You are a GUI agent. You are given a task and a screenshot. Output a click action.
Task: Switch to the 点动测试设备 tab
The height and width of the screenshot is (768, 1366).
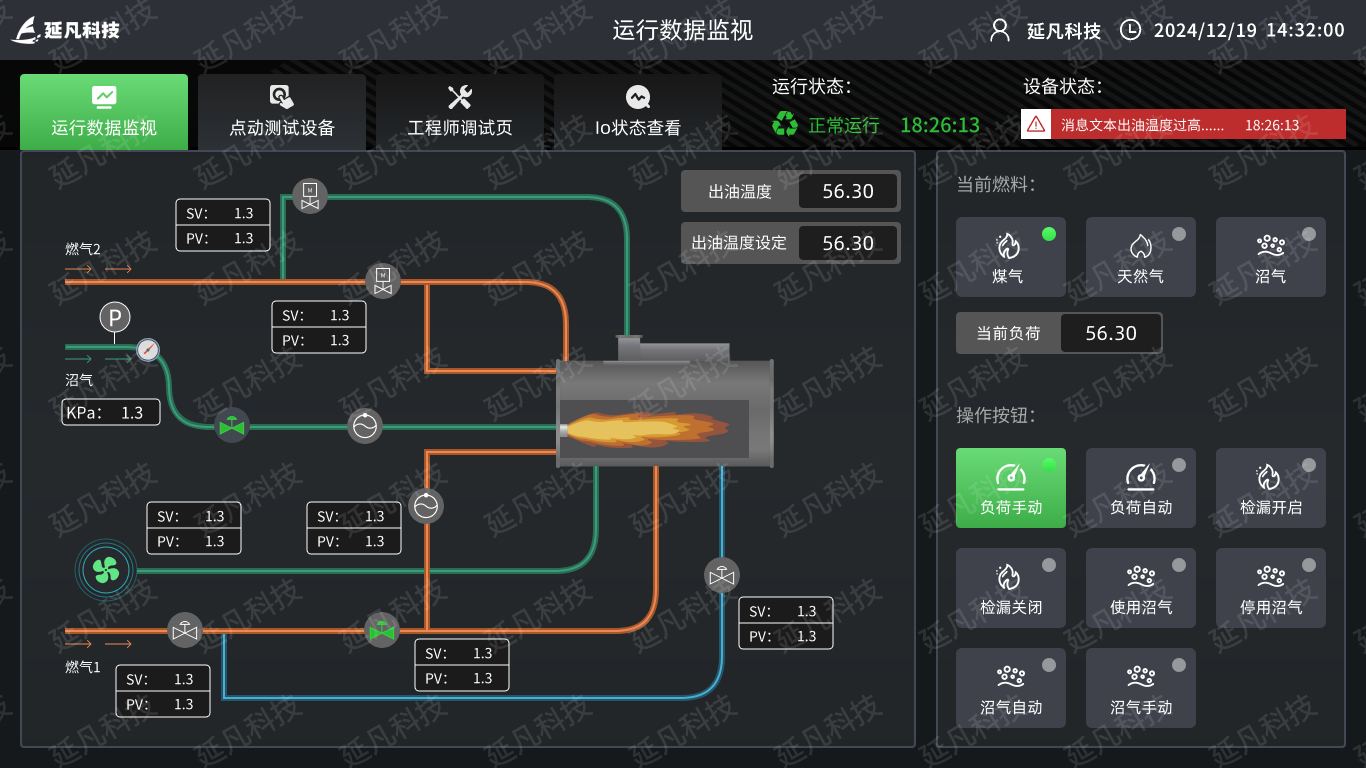[282, 112]
